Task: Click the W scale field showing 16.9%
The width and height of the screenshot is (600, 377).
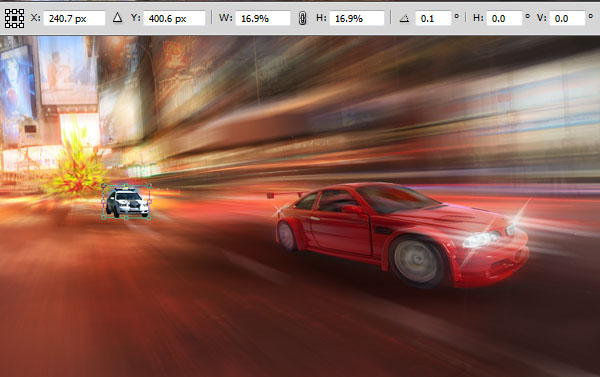Action: click(263, 18)
